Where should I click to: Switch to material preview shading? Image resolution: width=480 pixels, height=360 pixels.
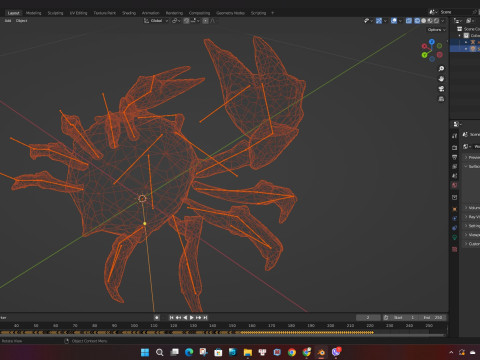point(430,21)
